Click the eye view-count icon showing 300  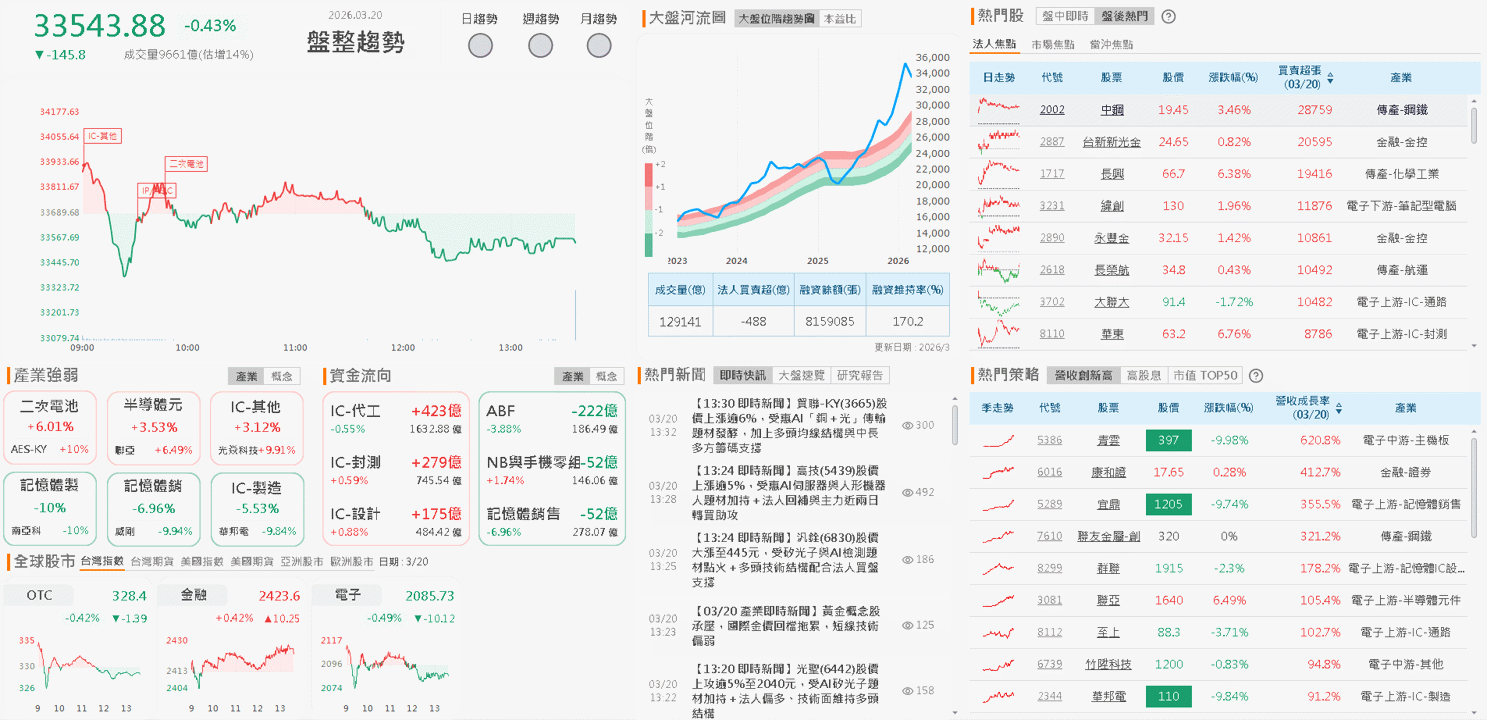907,425
